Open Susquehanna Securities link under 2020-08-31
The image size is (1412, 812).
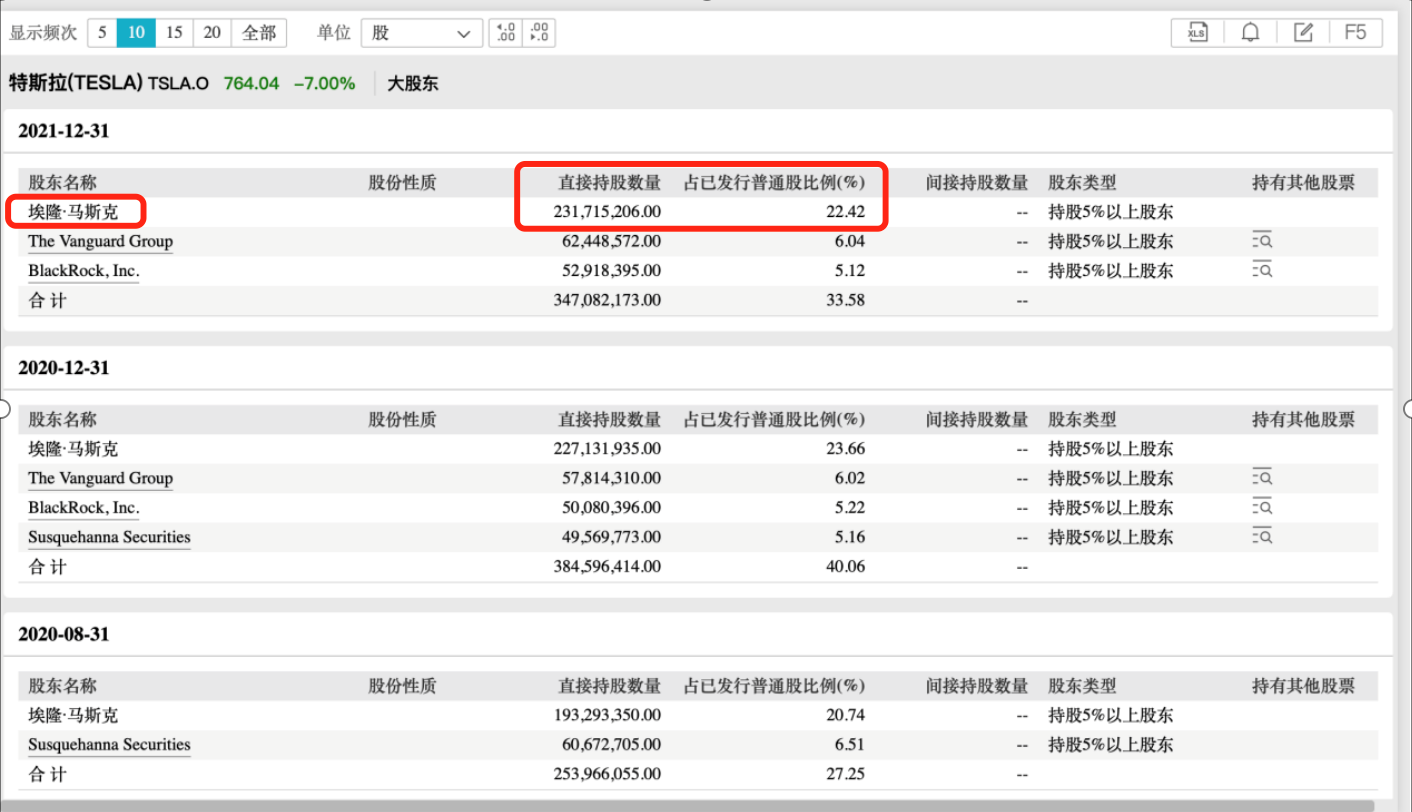109,745
